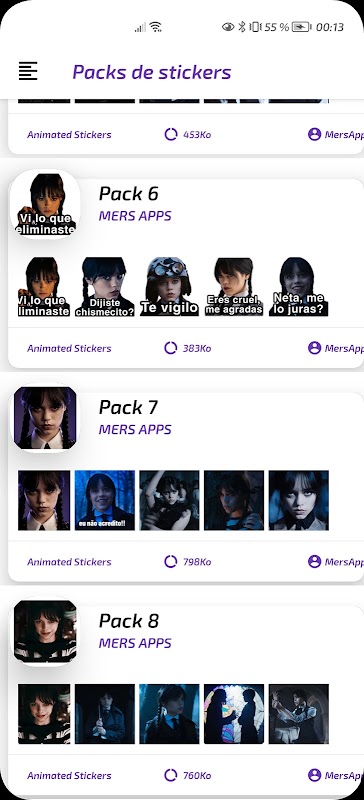Click Animated Stickers label in Pack 7
This screenshot has height=800, width=364.
point(69,562)
